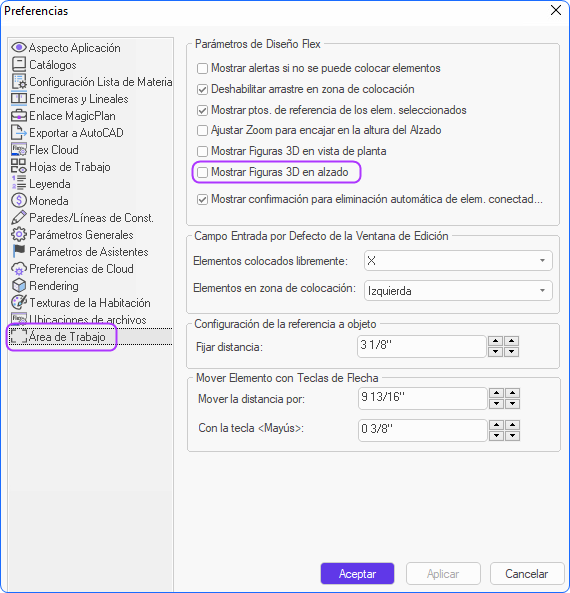
Task: Click the Flex Cloud icon
Action: [x=19, y=150]
